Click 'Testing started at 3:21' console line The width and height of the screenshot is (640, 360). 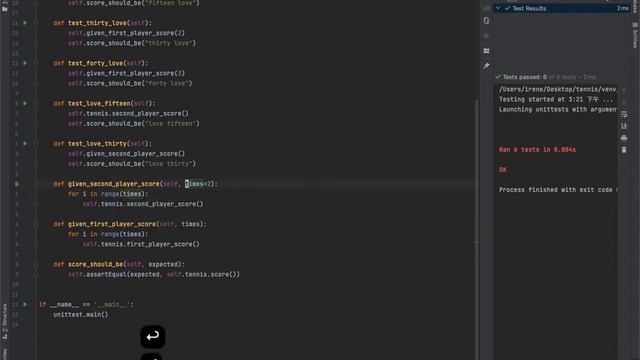pos(556,99)
